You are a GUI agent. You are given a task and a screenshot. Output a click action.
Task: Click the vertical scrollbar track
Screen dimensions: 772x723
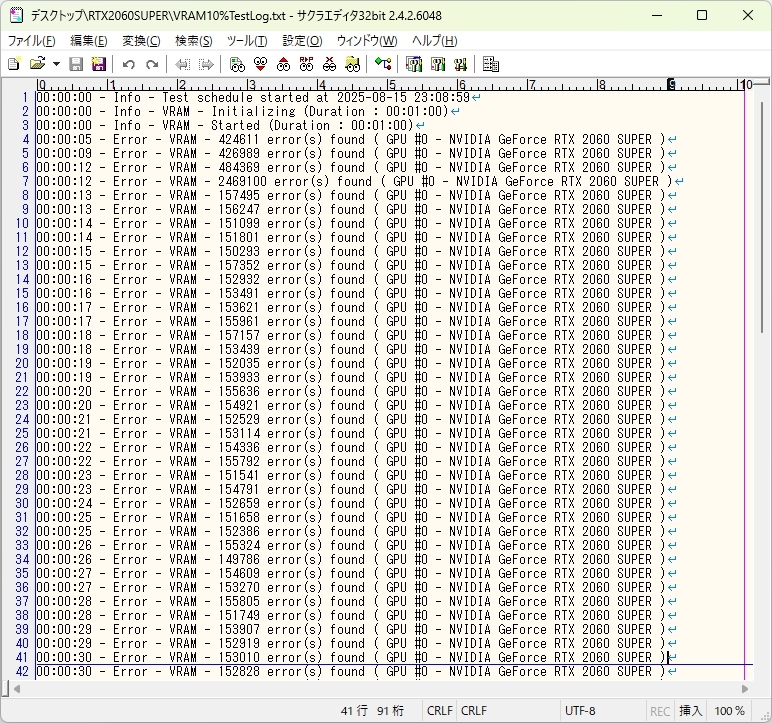(x=763, y=500)
